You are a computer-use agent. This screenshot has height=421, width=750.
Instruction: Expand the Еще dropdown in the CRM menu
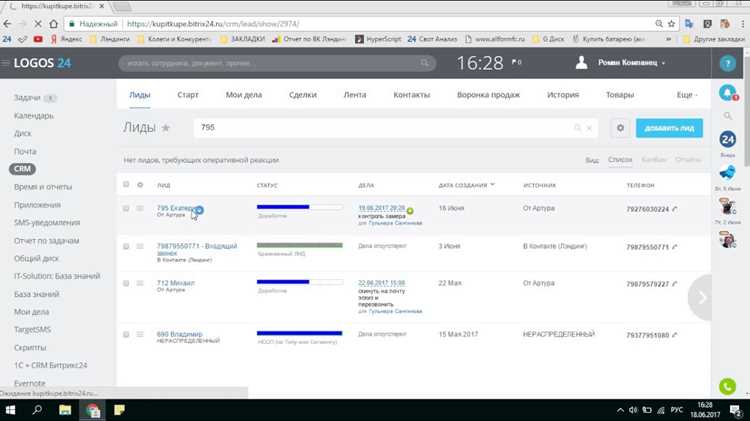coord(687,95)
